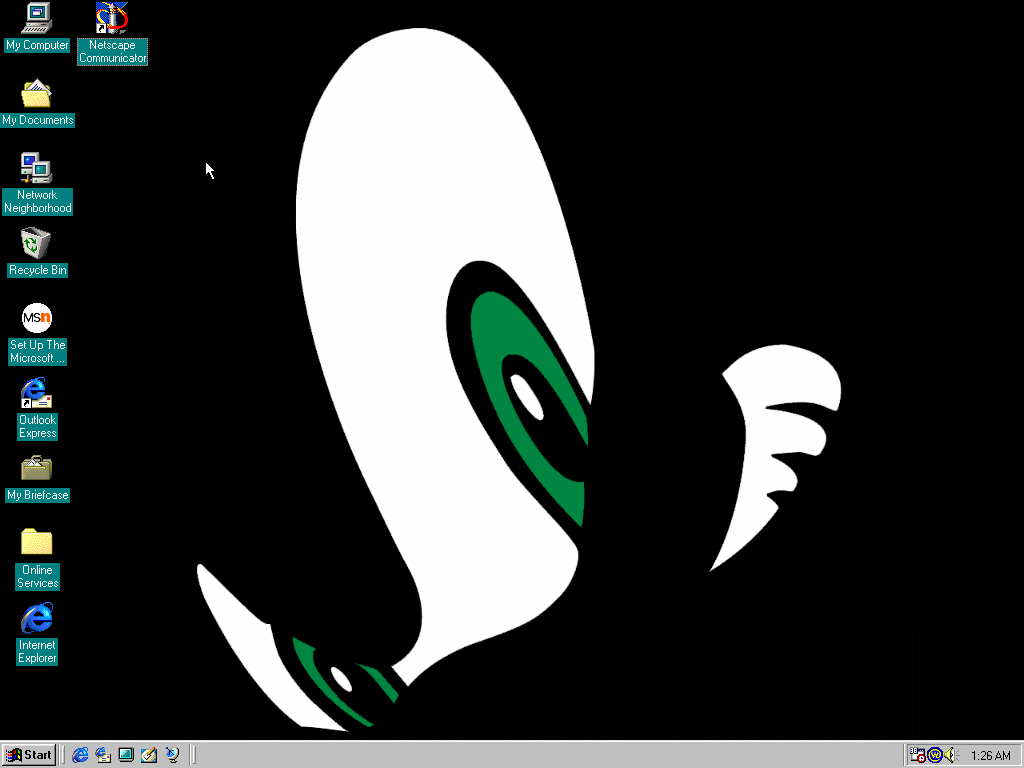This screenshot has height=768, width=1024.
Task: Select the Network Neighborhood icon
Action: pos(37,169)
